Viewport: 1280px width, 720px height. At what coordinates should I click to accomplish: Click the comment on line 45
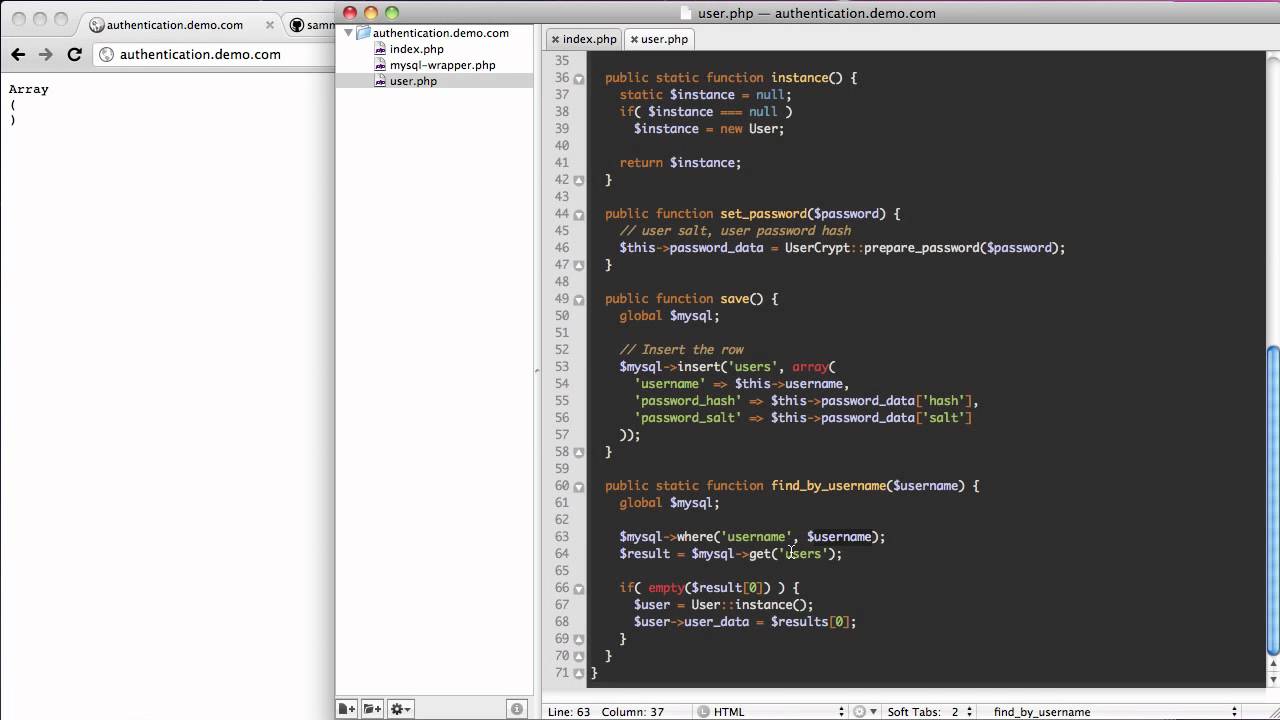pyautogui.click(x=735, y=231)
